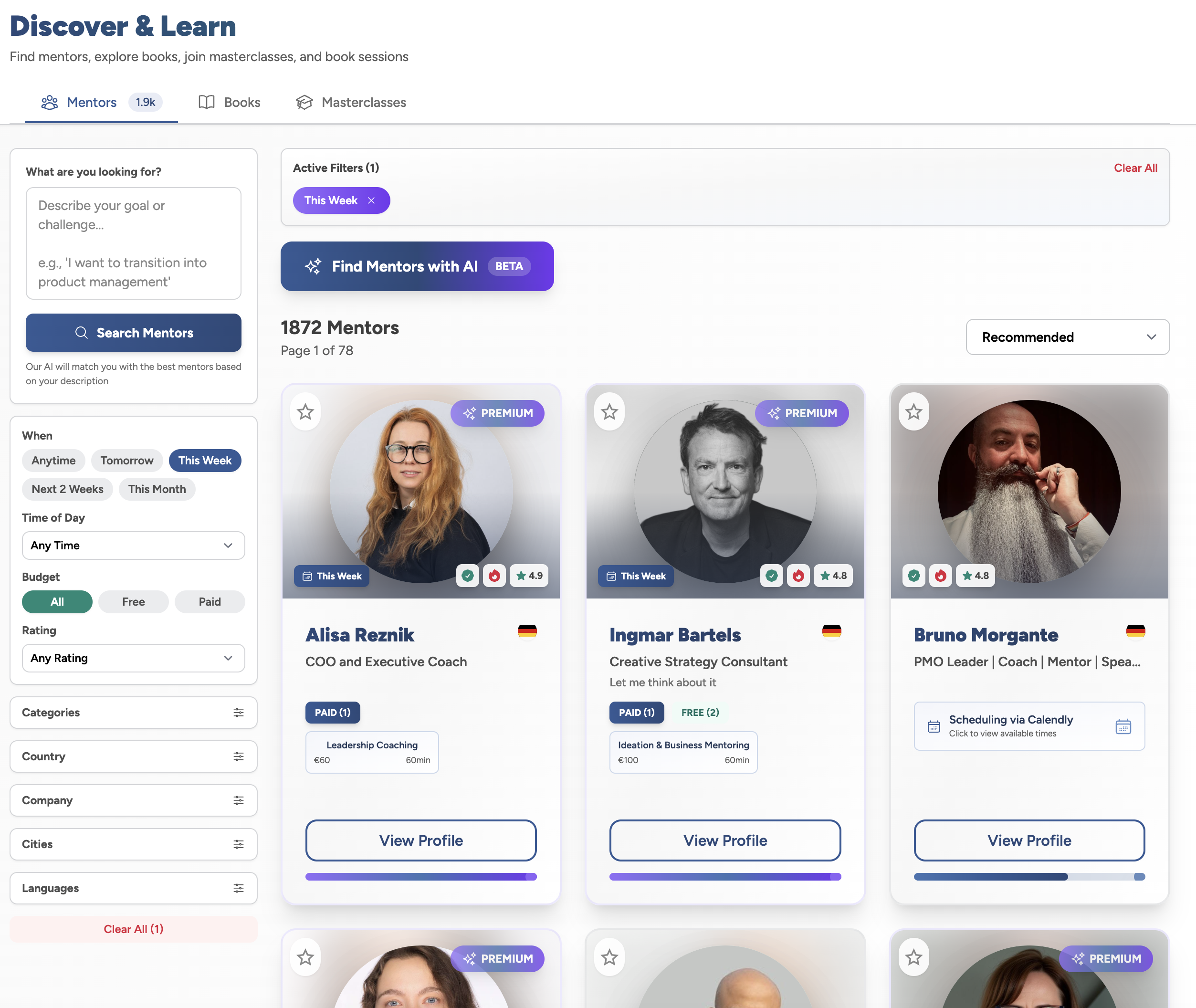Set Budget filter to All
Image resolution: width=1196 pixels, height=1008 pixels.
tap(57, 602)
